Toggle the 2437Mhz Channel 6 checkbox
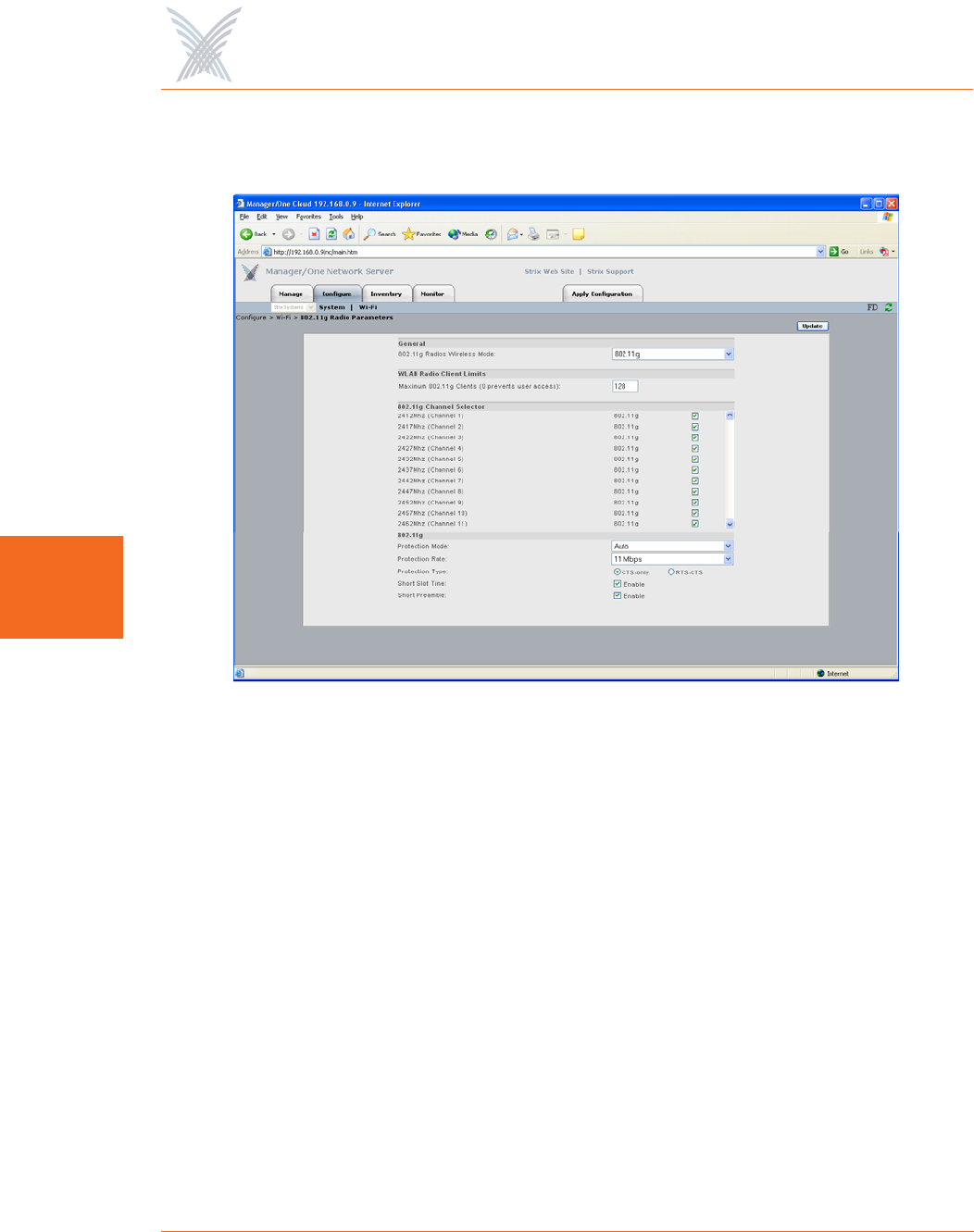Viewport: 974px width, 1232px height. point(694,470)
